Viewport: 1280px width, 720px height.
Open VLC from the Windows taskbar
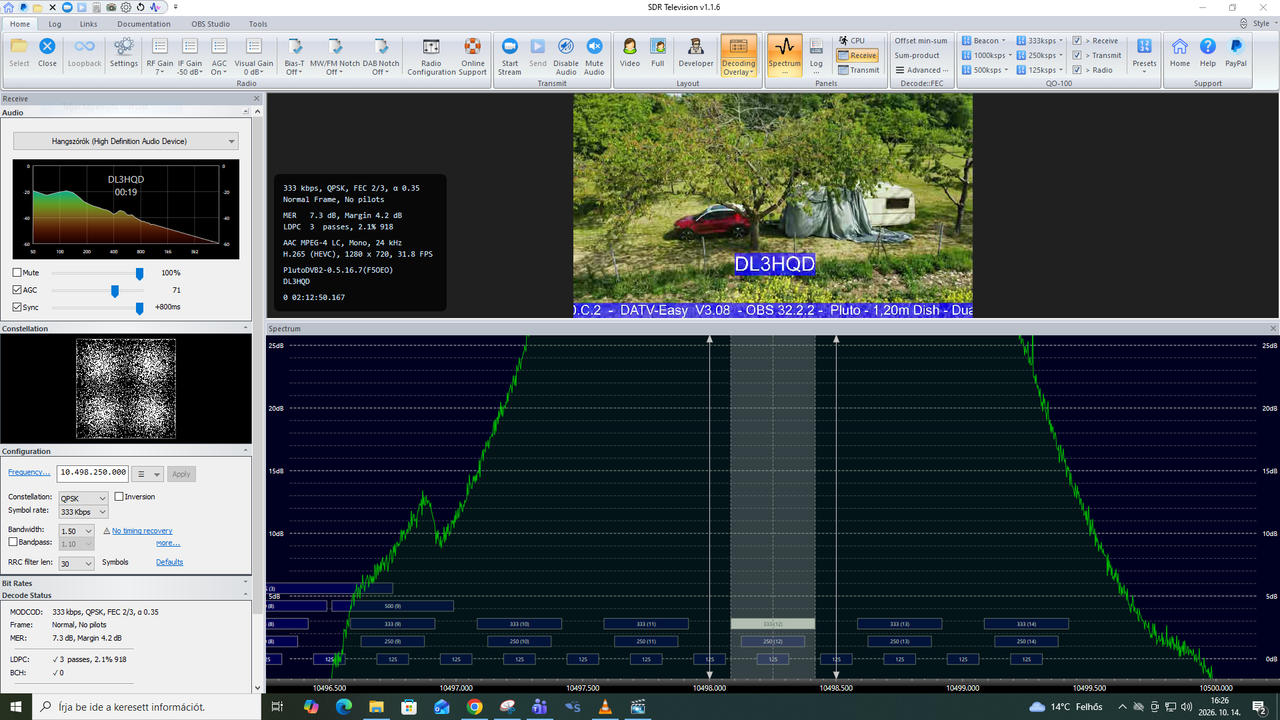604,707
